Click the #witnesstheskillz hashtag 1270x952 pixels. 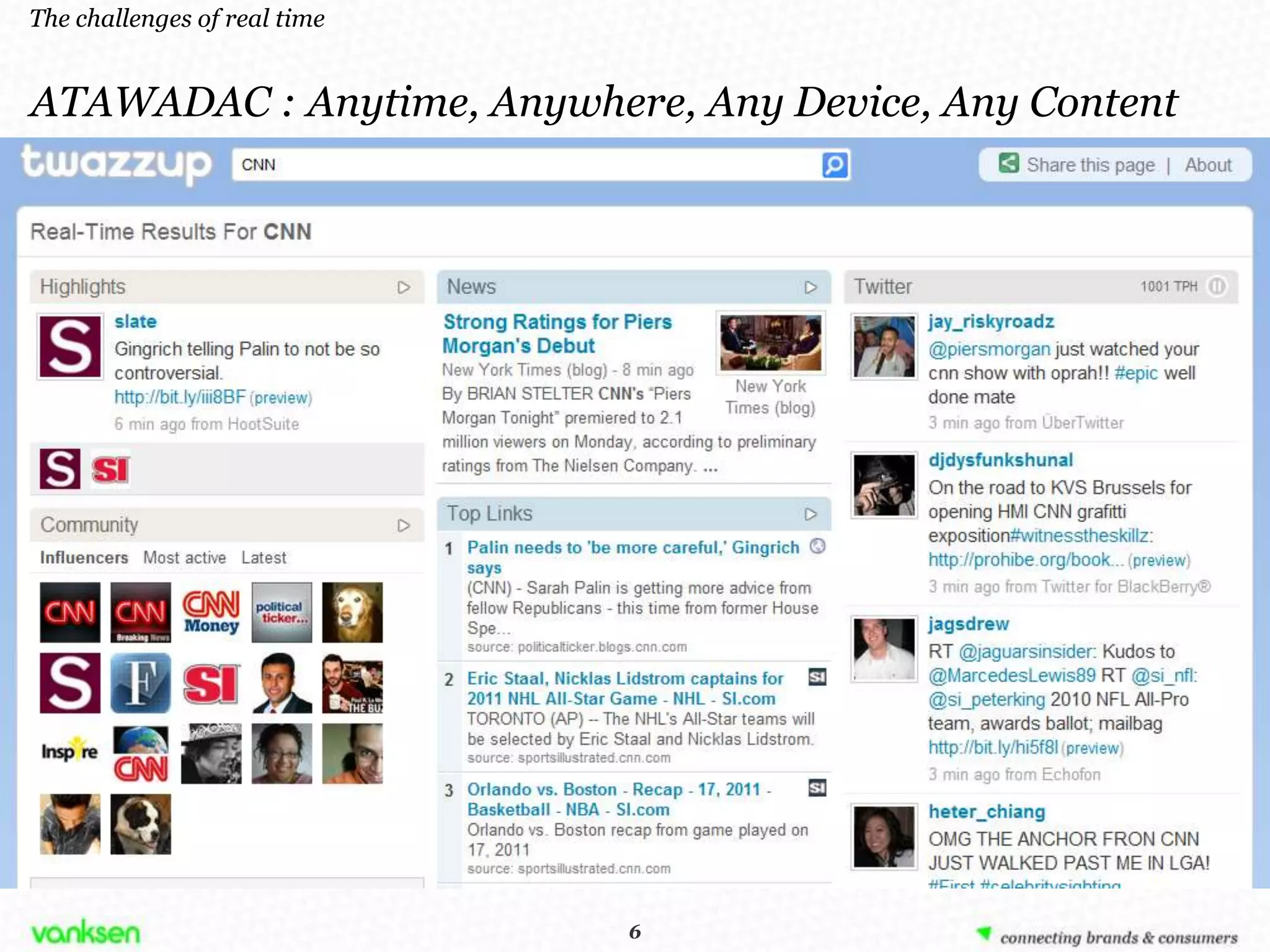coord(1081,535)
